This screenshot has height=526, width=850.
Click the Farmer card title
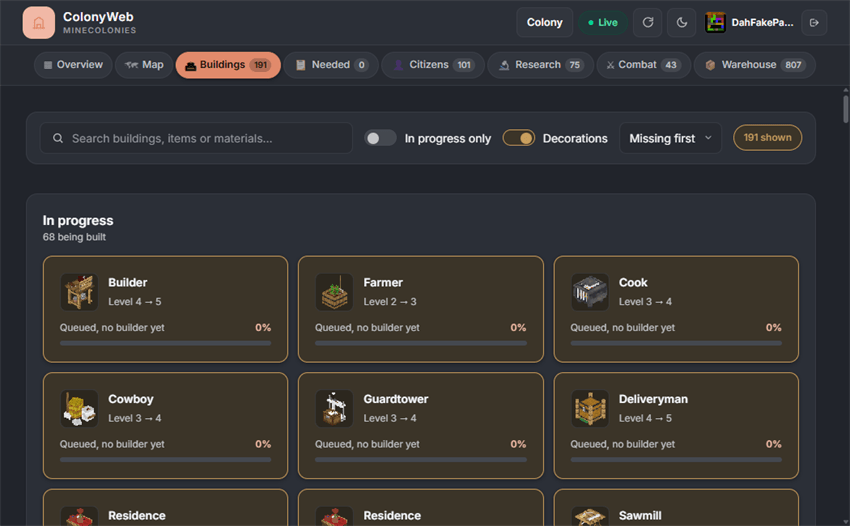click(383, 283)
